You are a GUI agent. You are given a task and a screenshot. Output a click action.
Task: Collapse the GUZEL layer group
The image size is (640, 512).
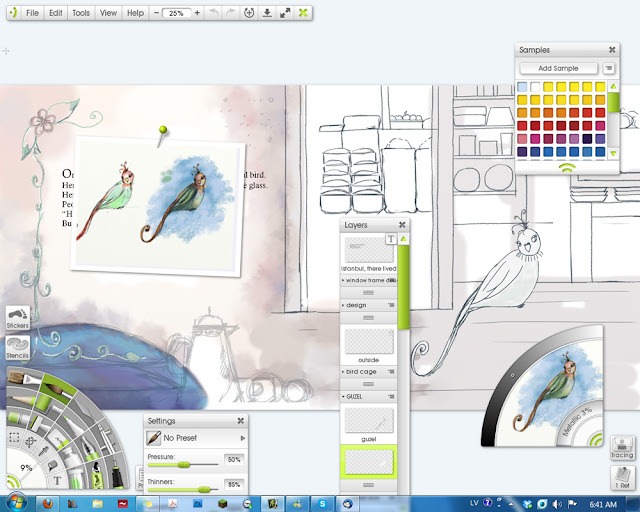pyautogui.click(x=343, y=396)
